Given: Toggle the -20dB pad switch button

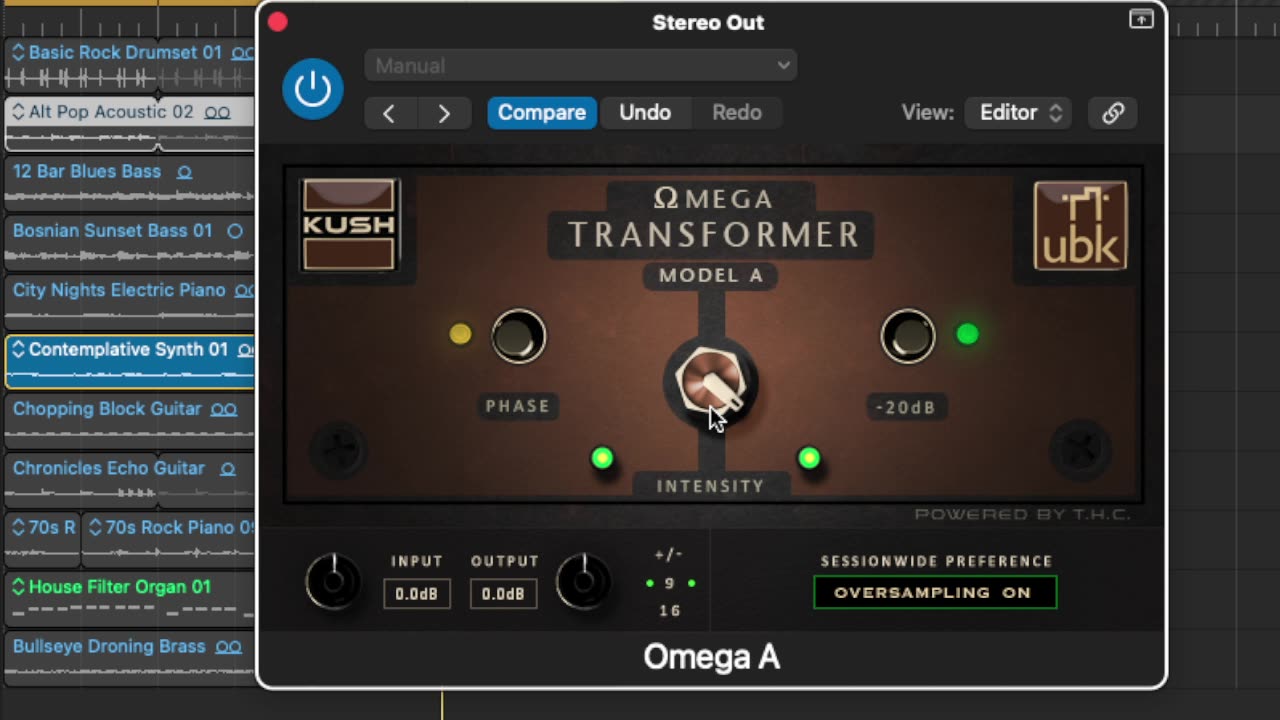Looking at the screenshot, I should [x=907, y=336].
